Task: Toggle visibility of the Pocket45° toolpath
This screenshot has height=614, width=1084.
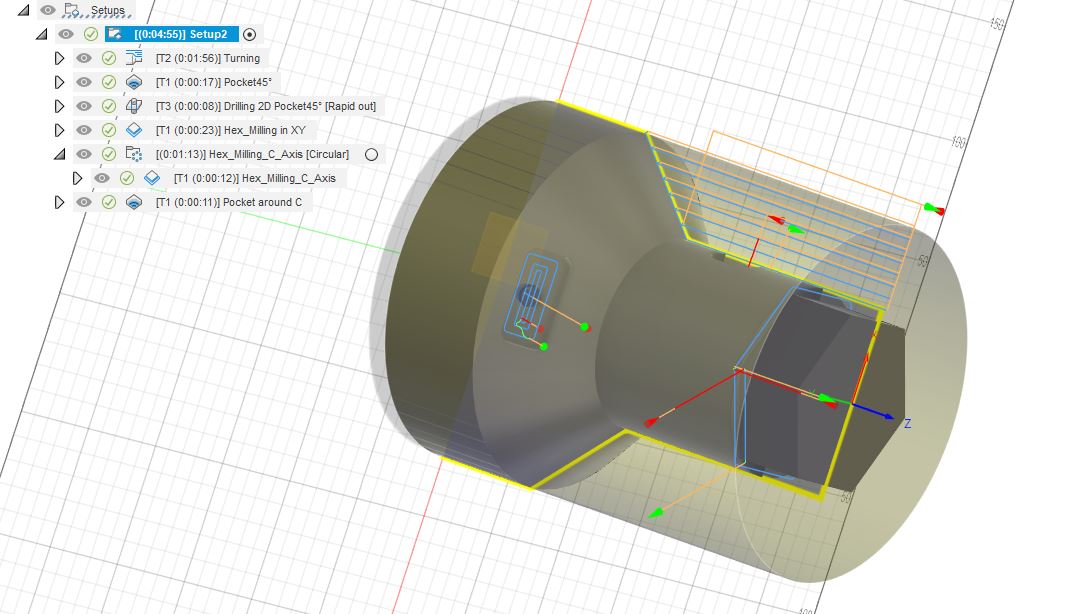Action: point(84,82)
